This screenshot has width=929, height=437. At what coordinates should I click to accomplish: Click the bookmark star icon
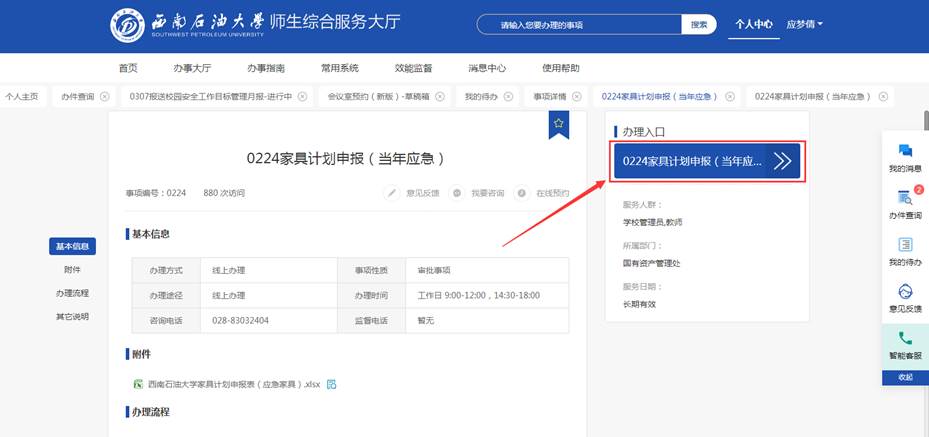559,122
